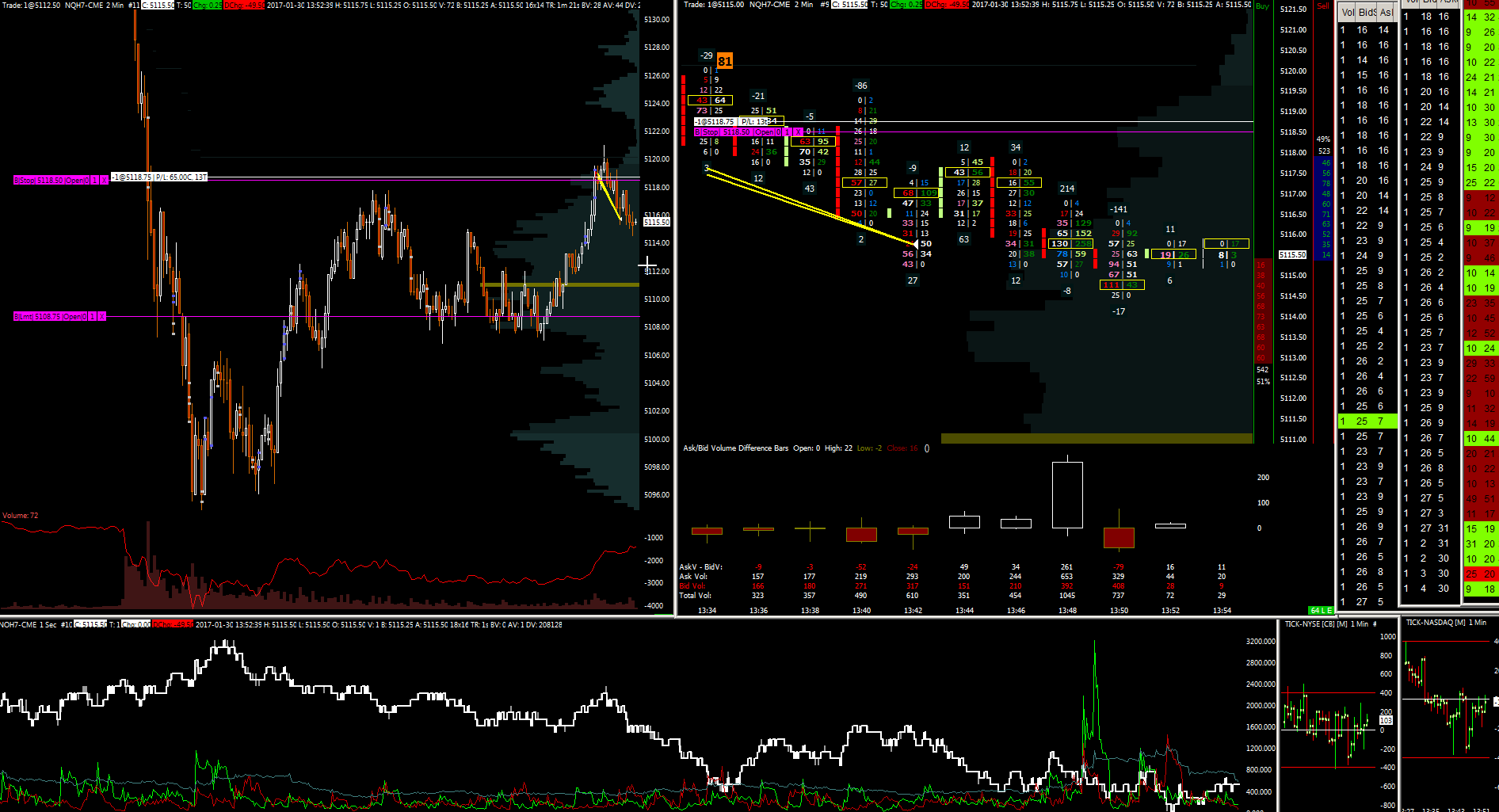The image size is (1499, 812).
Task: Click the Volume: 72 label on left chart
Action: (20, 516)
